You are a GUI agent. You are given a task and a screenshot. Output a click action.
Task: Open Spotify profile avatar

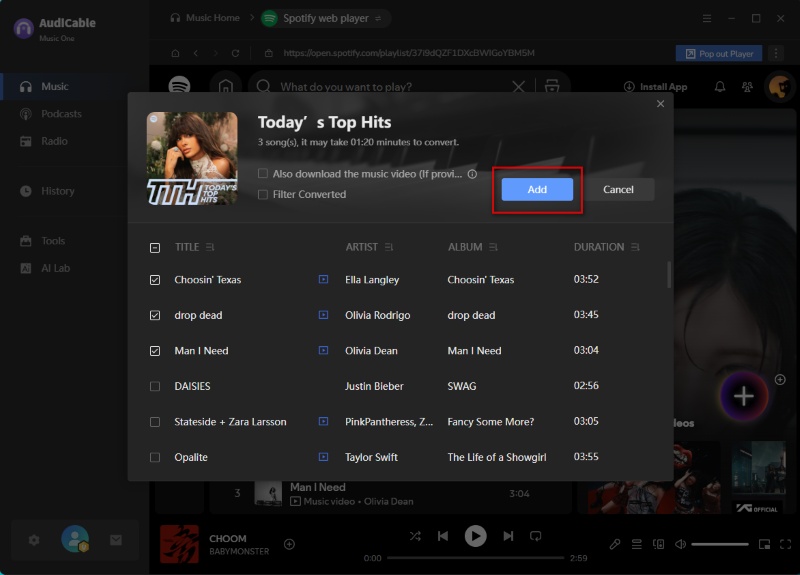coord(780,87)
